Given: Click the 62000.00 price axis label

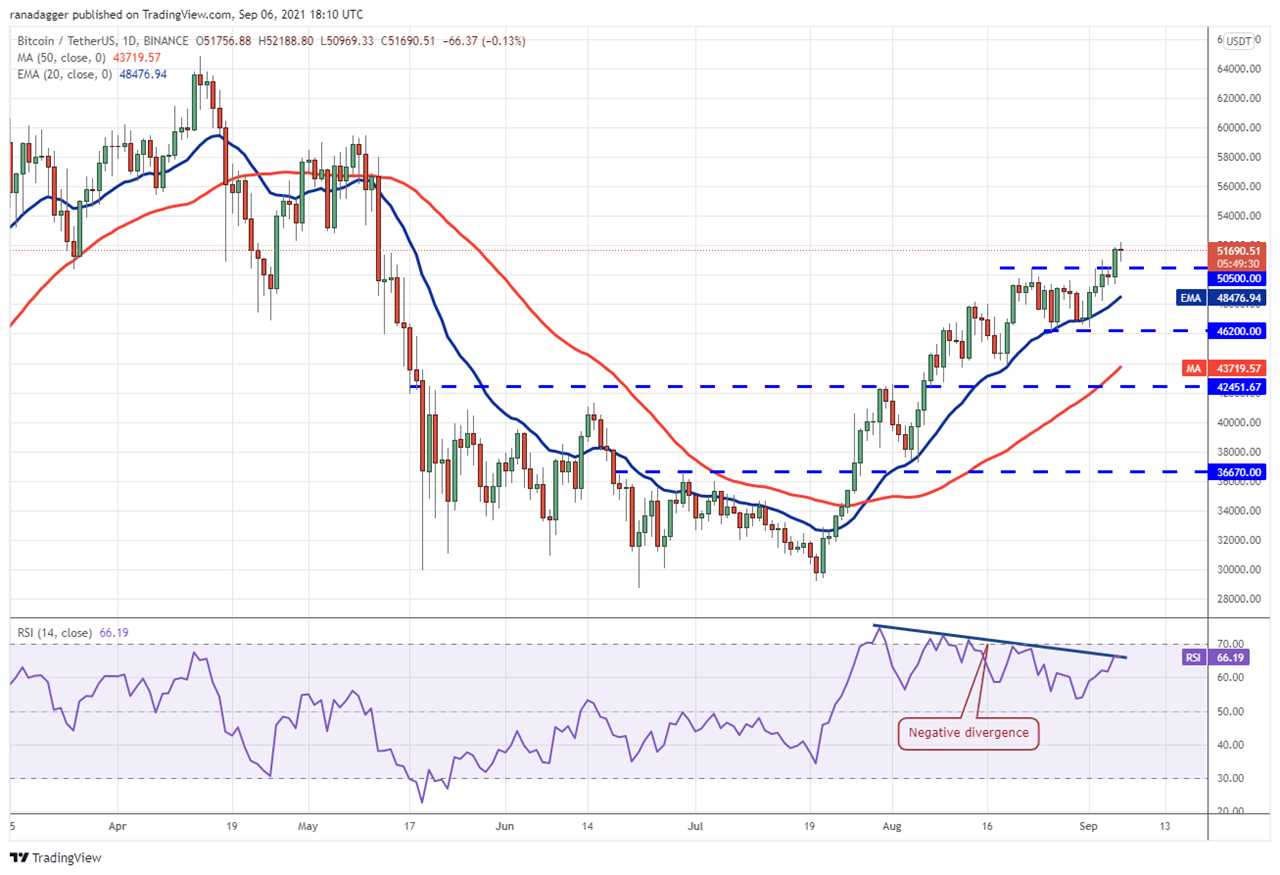Looking at the screenshot, I should tap(1238, 98).
